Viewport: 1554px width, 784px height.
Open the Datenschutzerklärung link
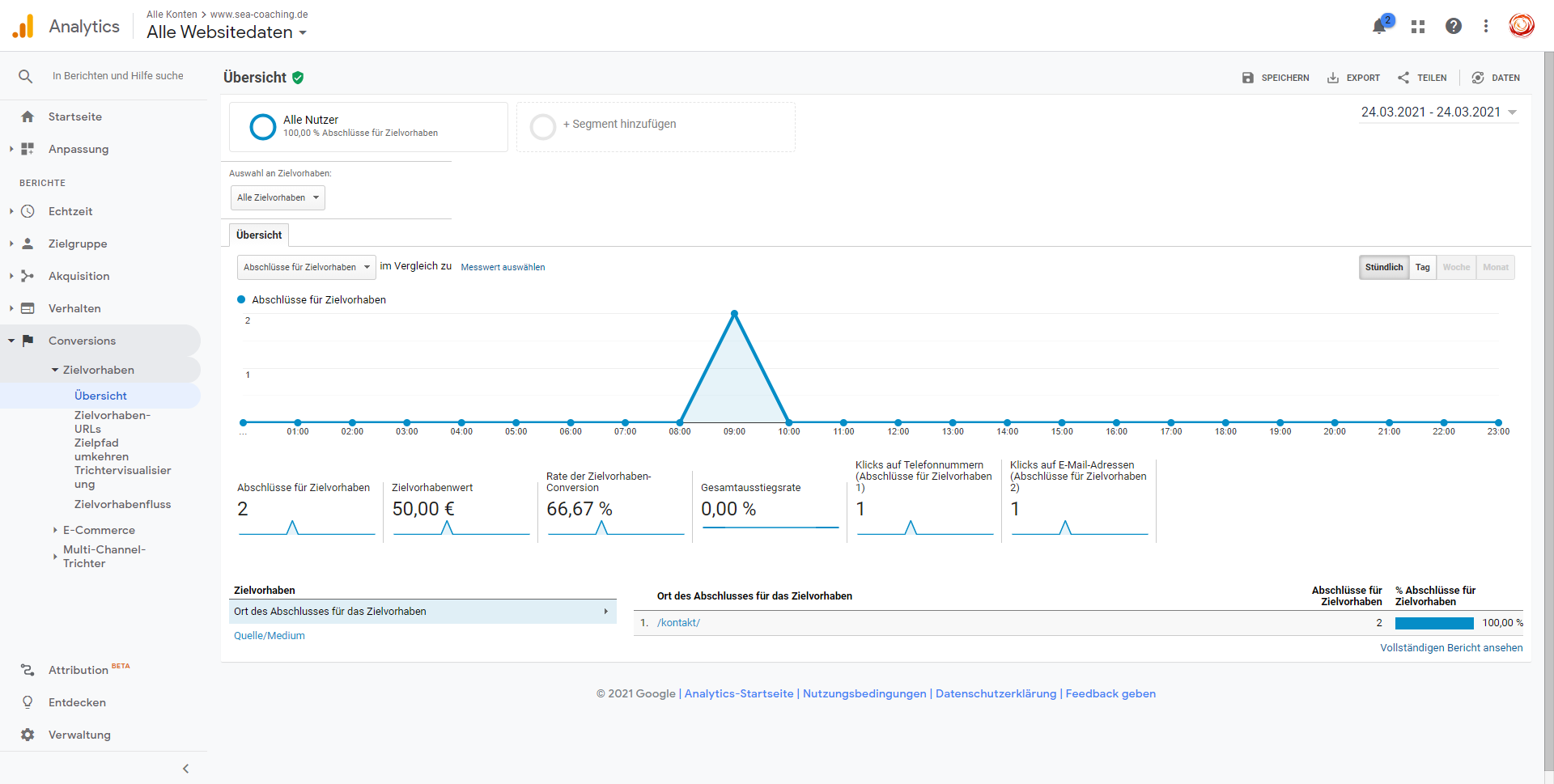[996, 693]
